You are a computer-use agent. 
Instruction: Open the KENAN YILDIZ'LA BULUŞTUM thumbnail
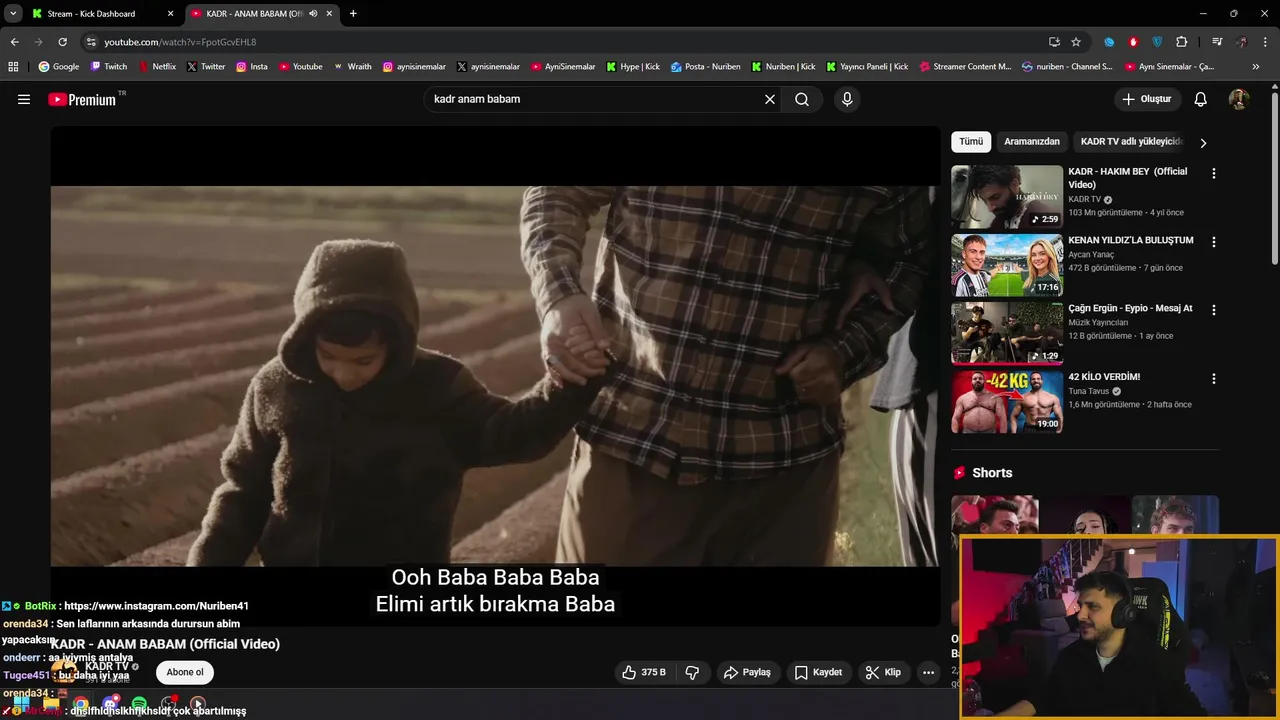click(x=1007, y=265)
